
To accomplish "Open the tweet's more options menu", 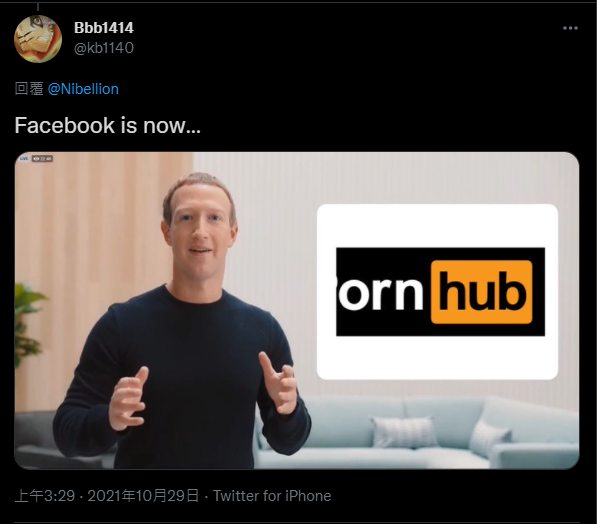I will [570, 28].
